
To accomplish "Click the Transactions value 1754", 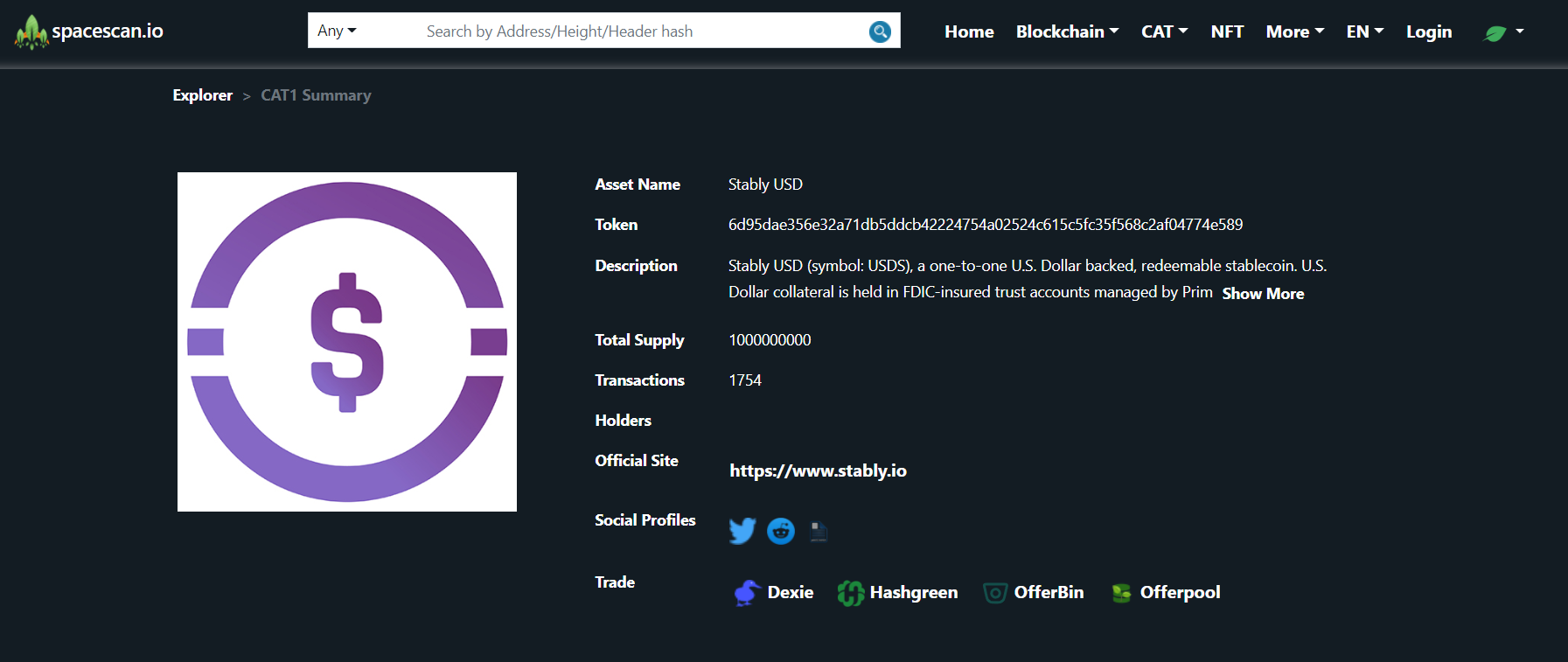I will 745,380.
